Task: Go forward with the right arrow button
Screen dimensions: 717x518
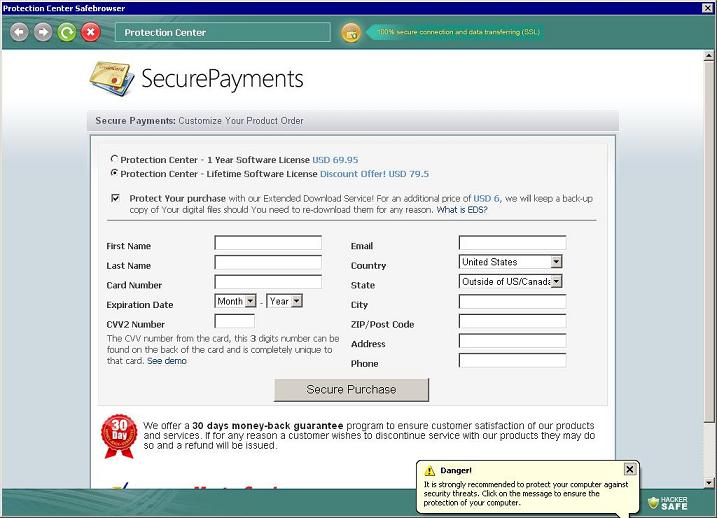Action: coord(43,32)
